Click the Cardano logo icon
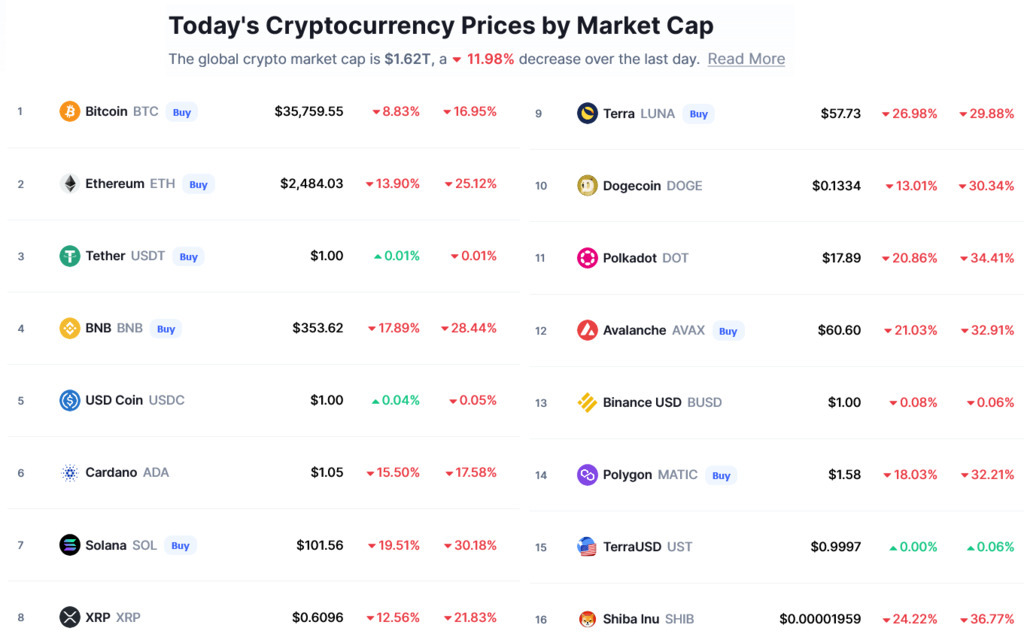1024x640 pixels. point(70,472)
